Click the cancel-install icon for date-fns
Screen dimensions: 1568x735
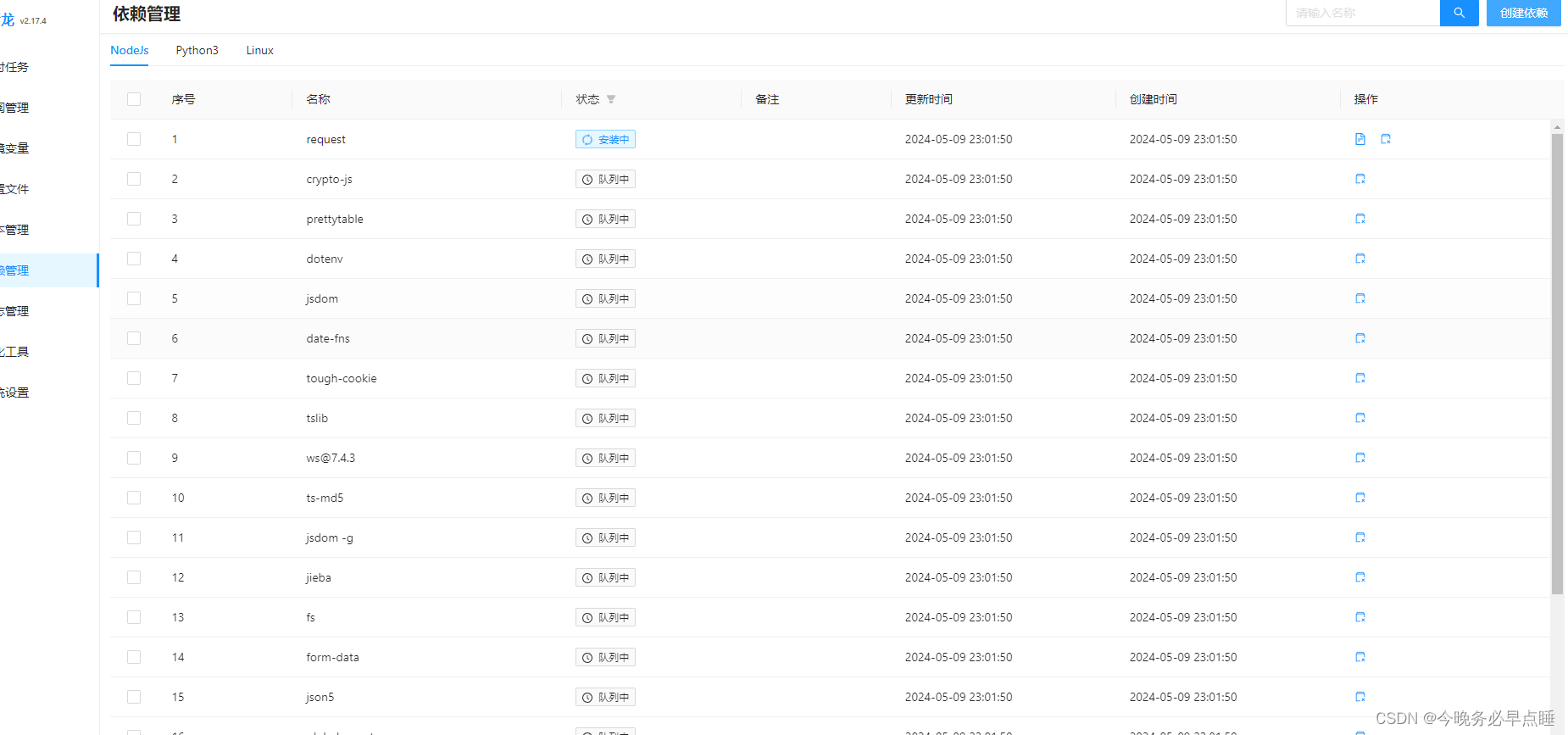1359,338
